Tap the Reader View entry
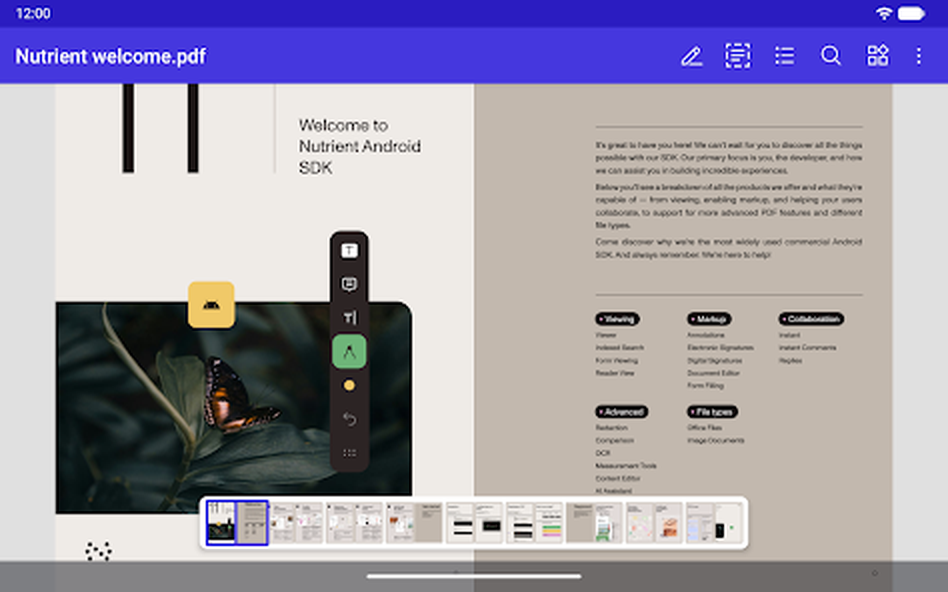This screenshot has height=592, width=948. point(615,373)
